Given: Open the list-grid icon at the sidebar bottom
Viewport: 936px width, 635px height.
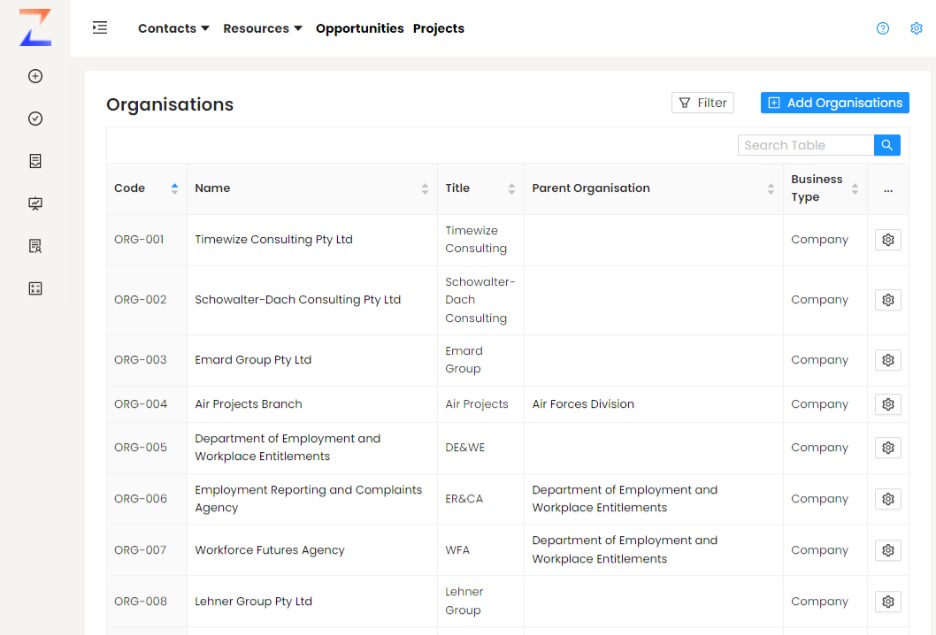Looking at the screenshot, I should (x=35, y=289).
